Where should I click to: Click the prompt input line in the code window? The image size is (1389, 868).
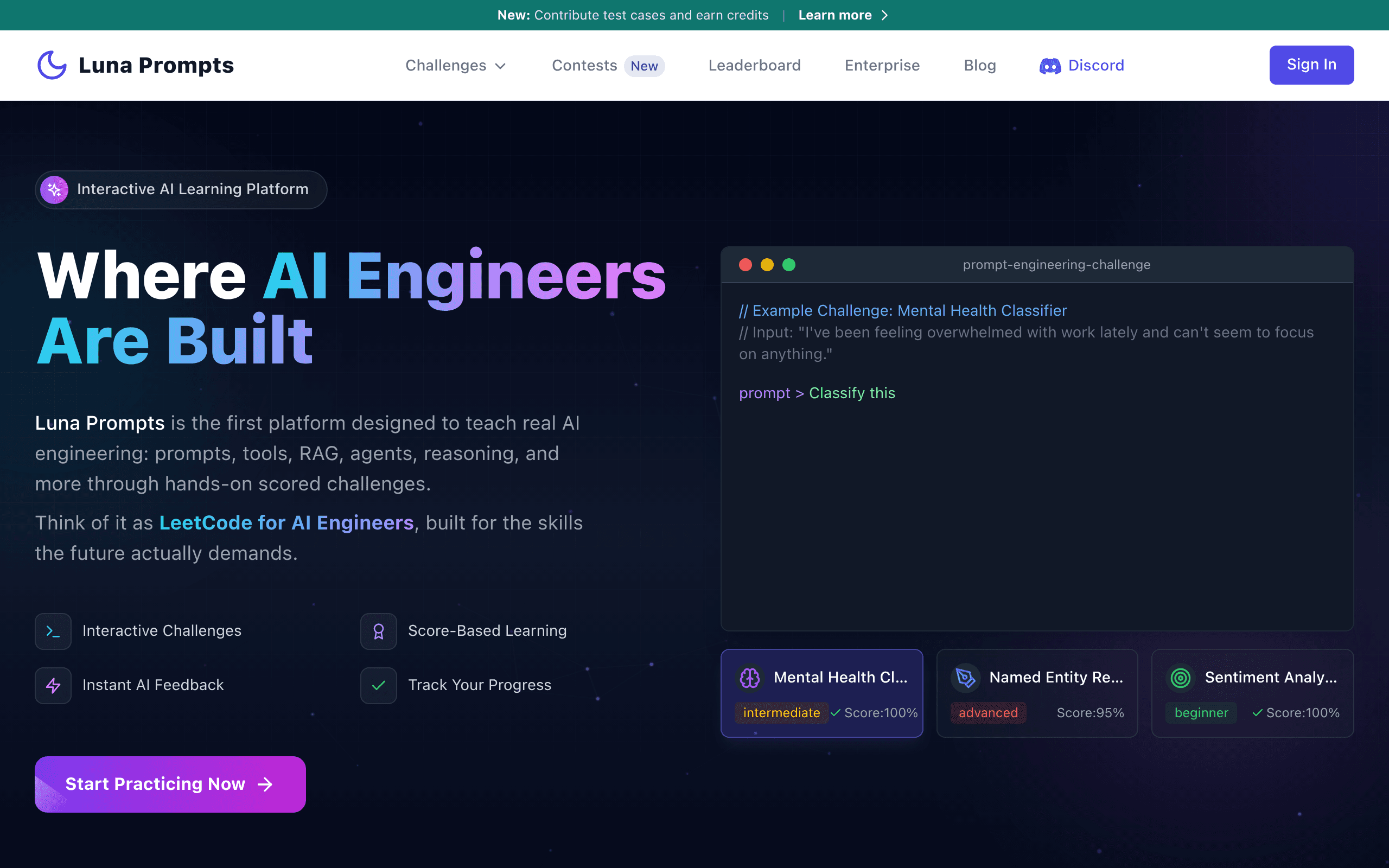pyautogui.click(x=817, y=393)
